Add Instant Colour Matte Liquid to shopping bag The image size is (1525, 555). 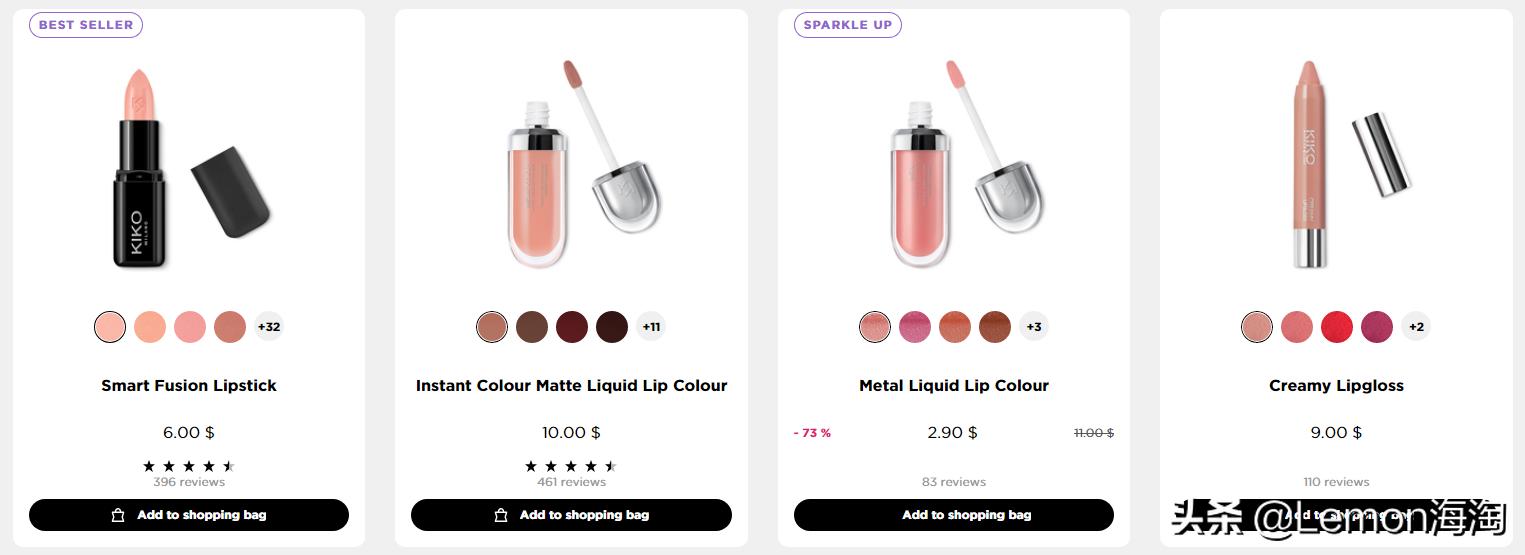[571, 515]
